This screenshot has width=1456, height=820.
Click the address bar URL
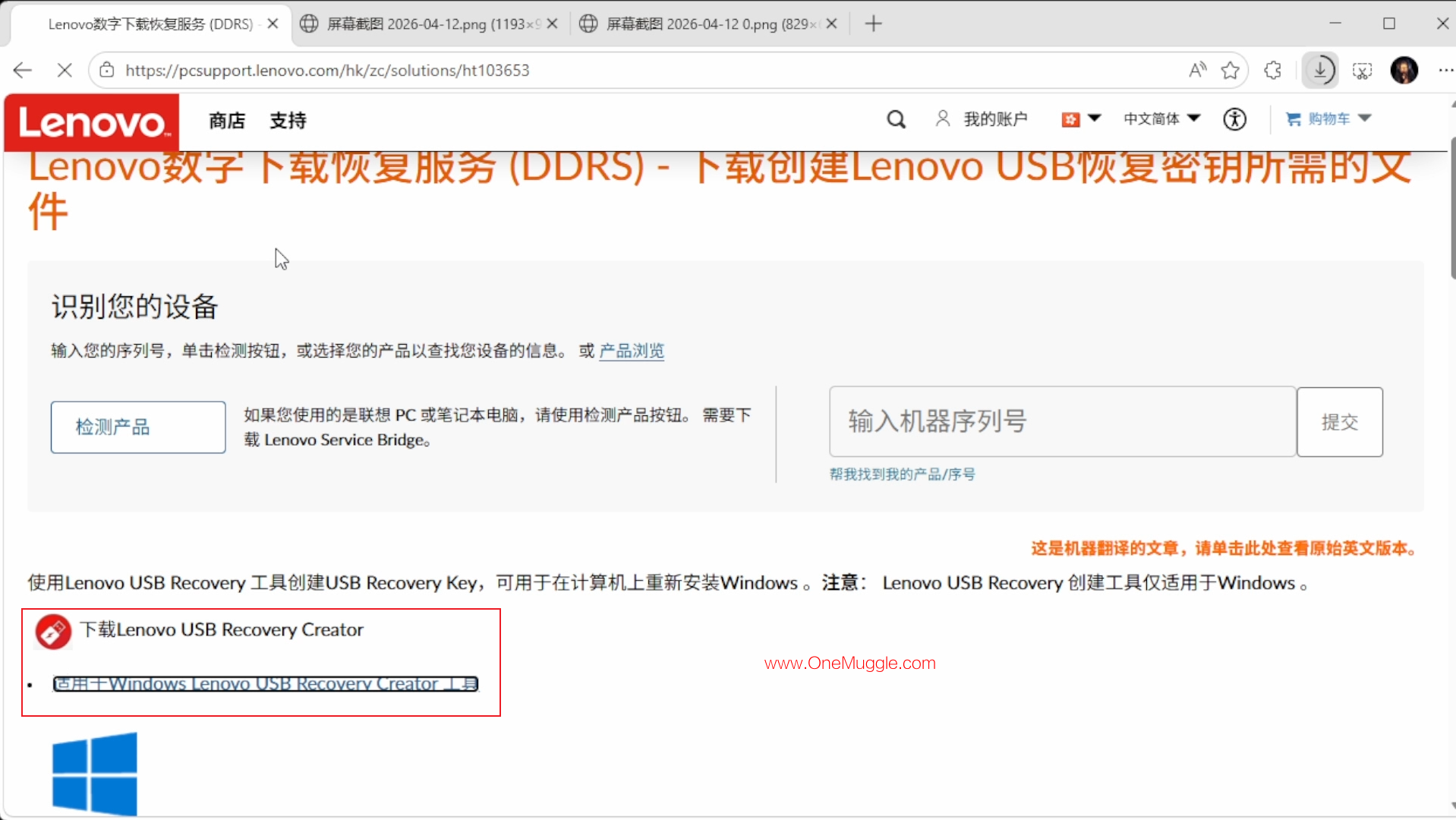(327, 71)
